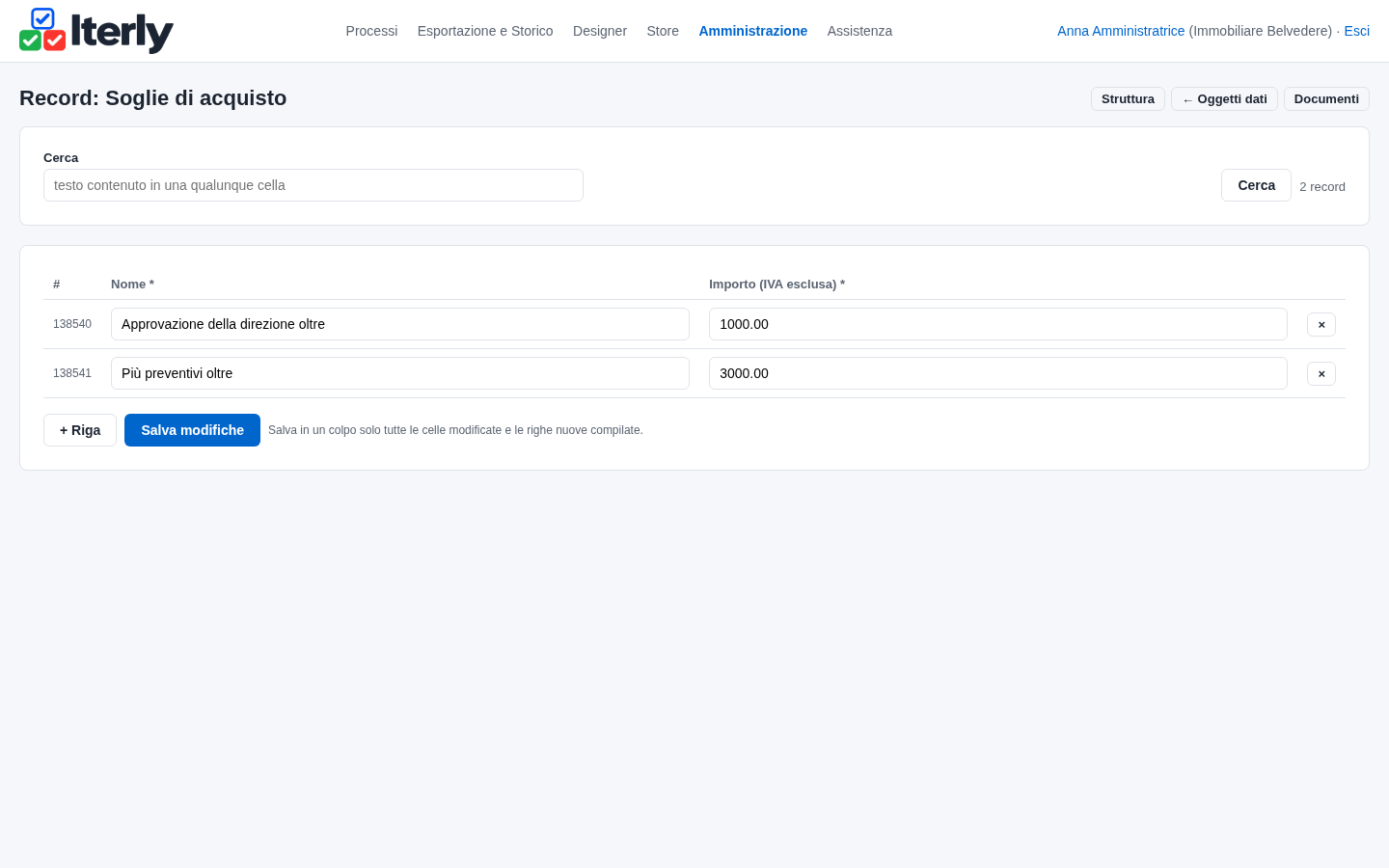Select the Amministrazione nav item

[x=752, y=31]
